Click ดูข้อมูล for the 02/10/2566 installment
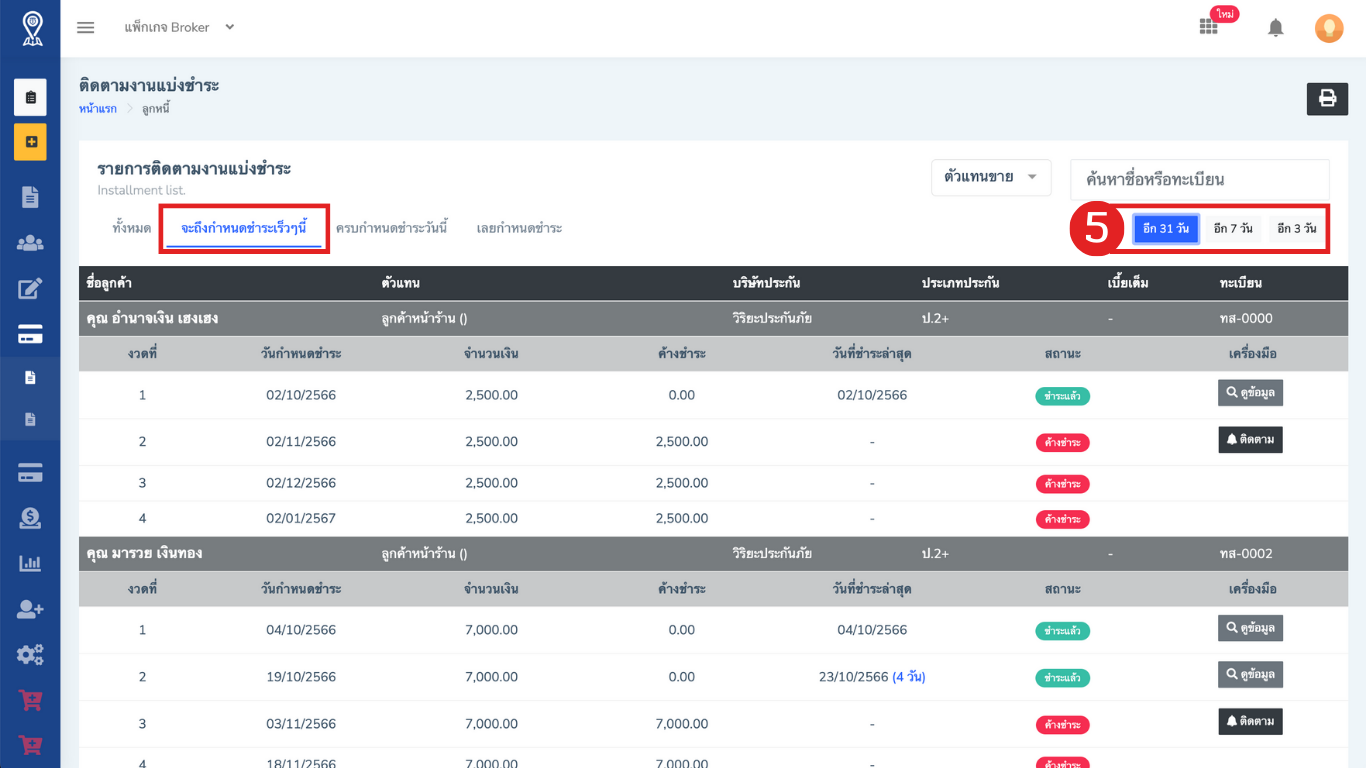Image resolution: width=1366 pixels, height=768 pixels. [x=1250, y=392]
